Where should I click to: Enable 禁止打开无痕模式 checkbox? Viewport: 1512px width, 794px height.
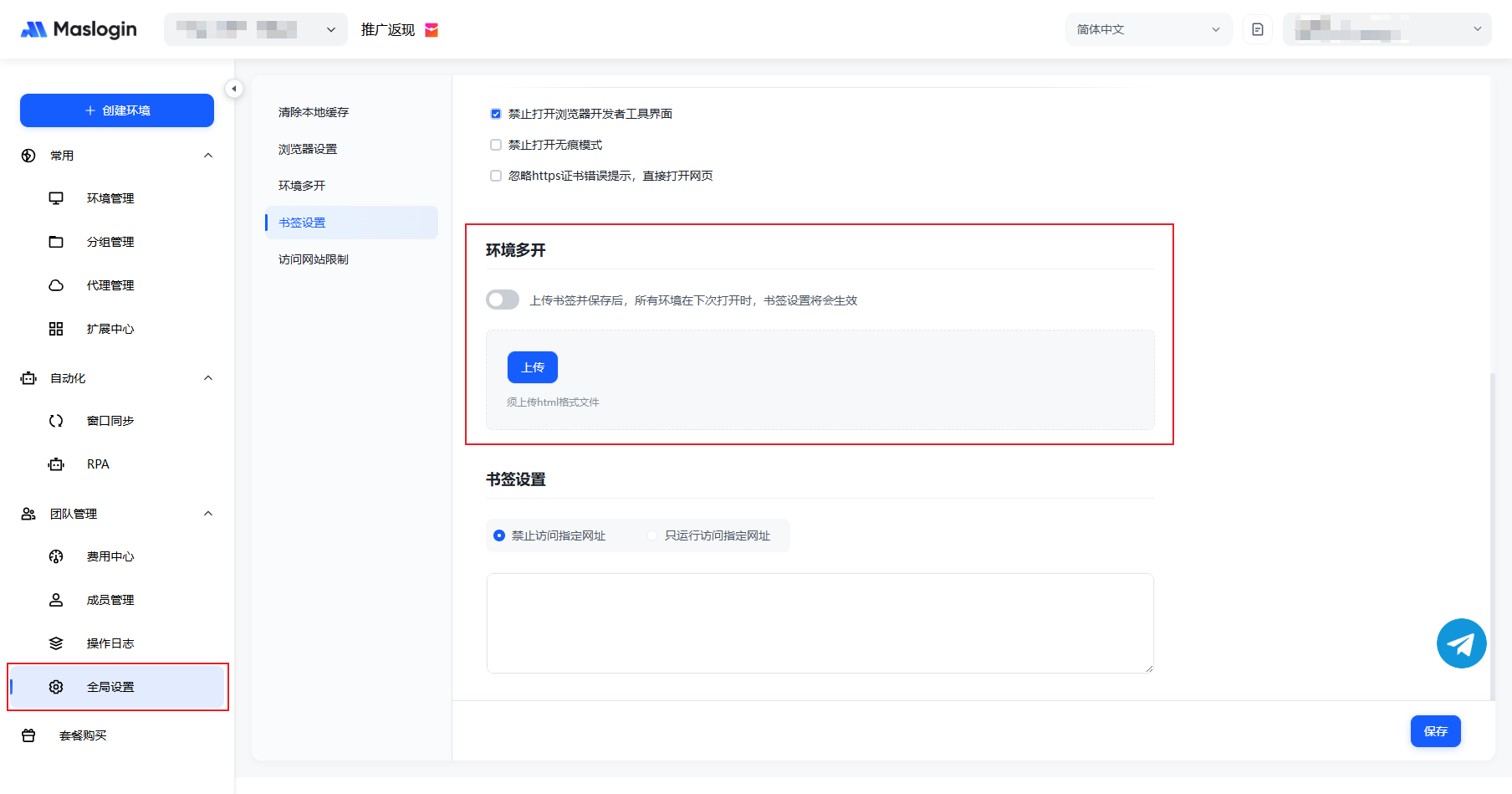[496, 145]
